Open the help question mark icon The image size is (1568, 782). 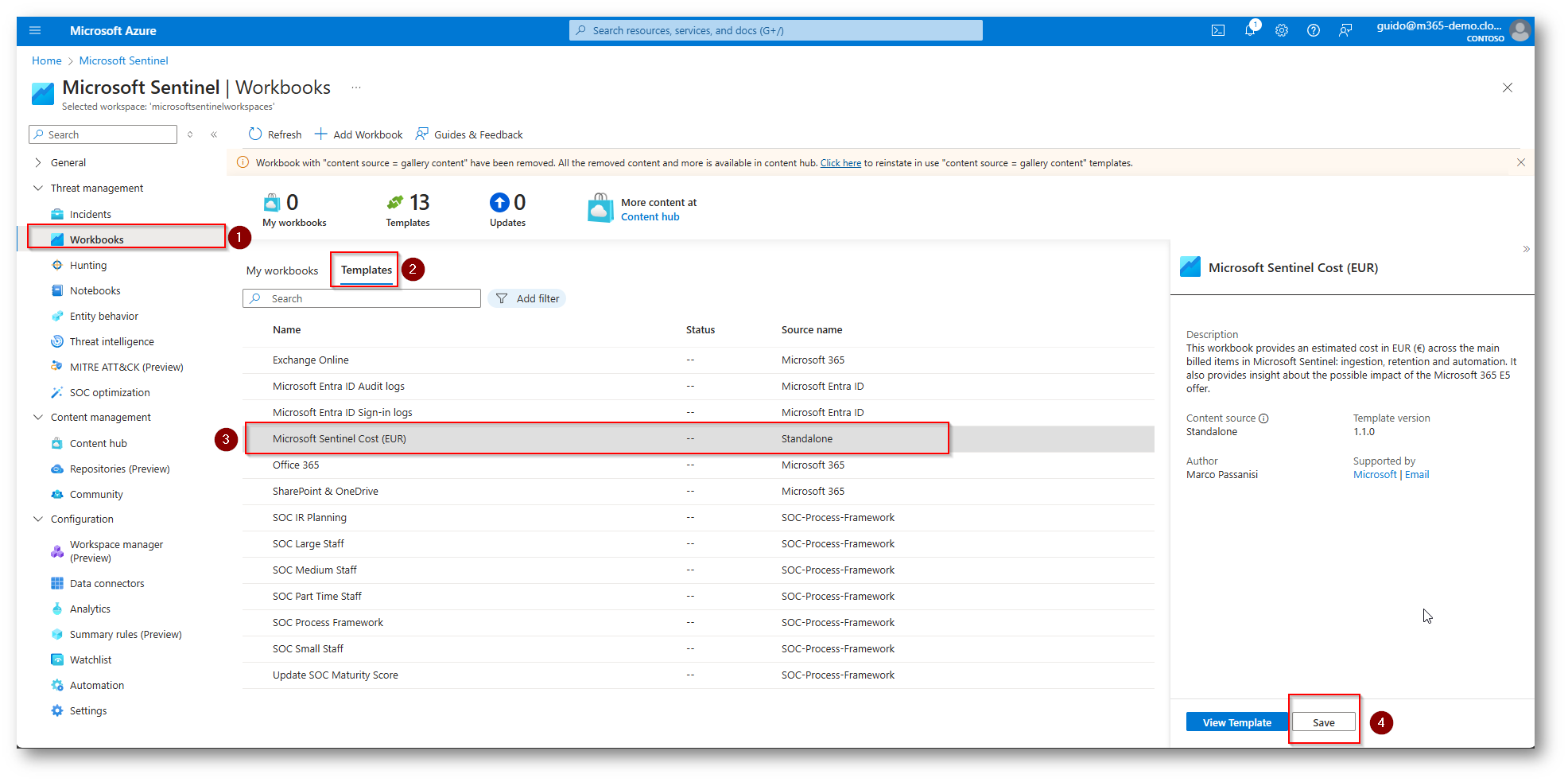[x=1314, y=30]
